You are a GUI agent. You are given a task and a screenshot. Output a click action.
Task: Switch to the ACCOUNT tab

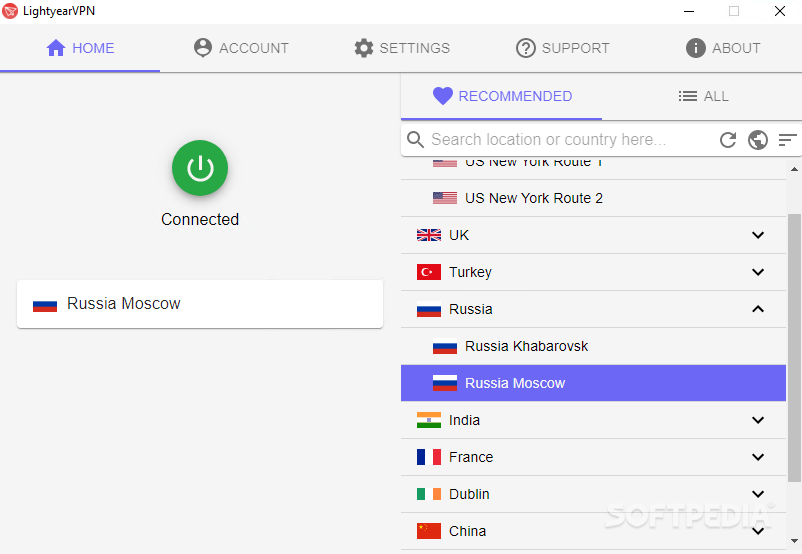(x=240, y=48)
